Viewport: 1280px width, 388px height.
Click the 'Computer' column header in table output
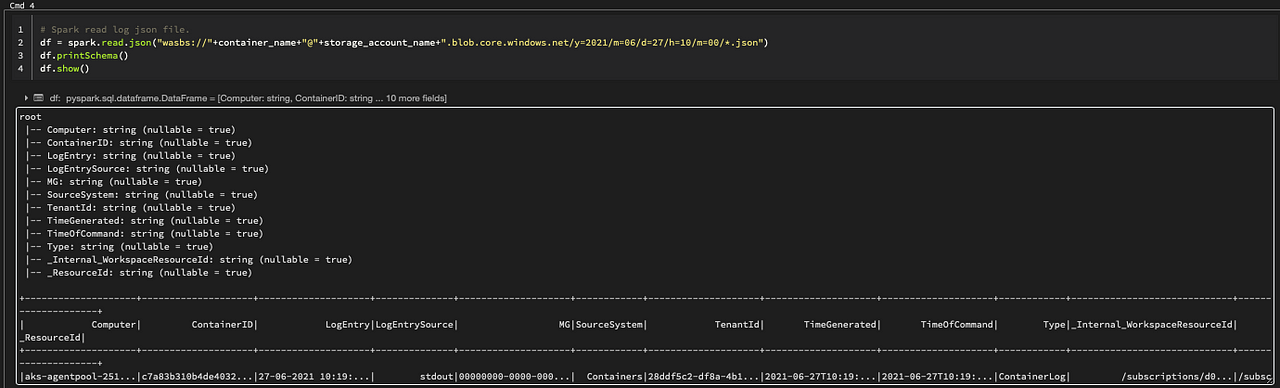tap(113, 325)
